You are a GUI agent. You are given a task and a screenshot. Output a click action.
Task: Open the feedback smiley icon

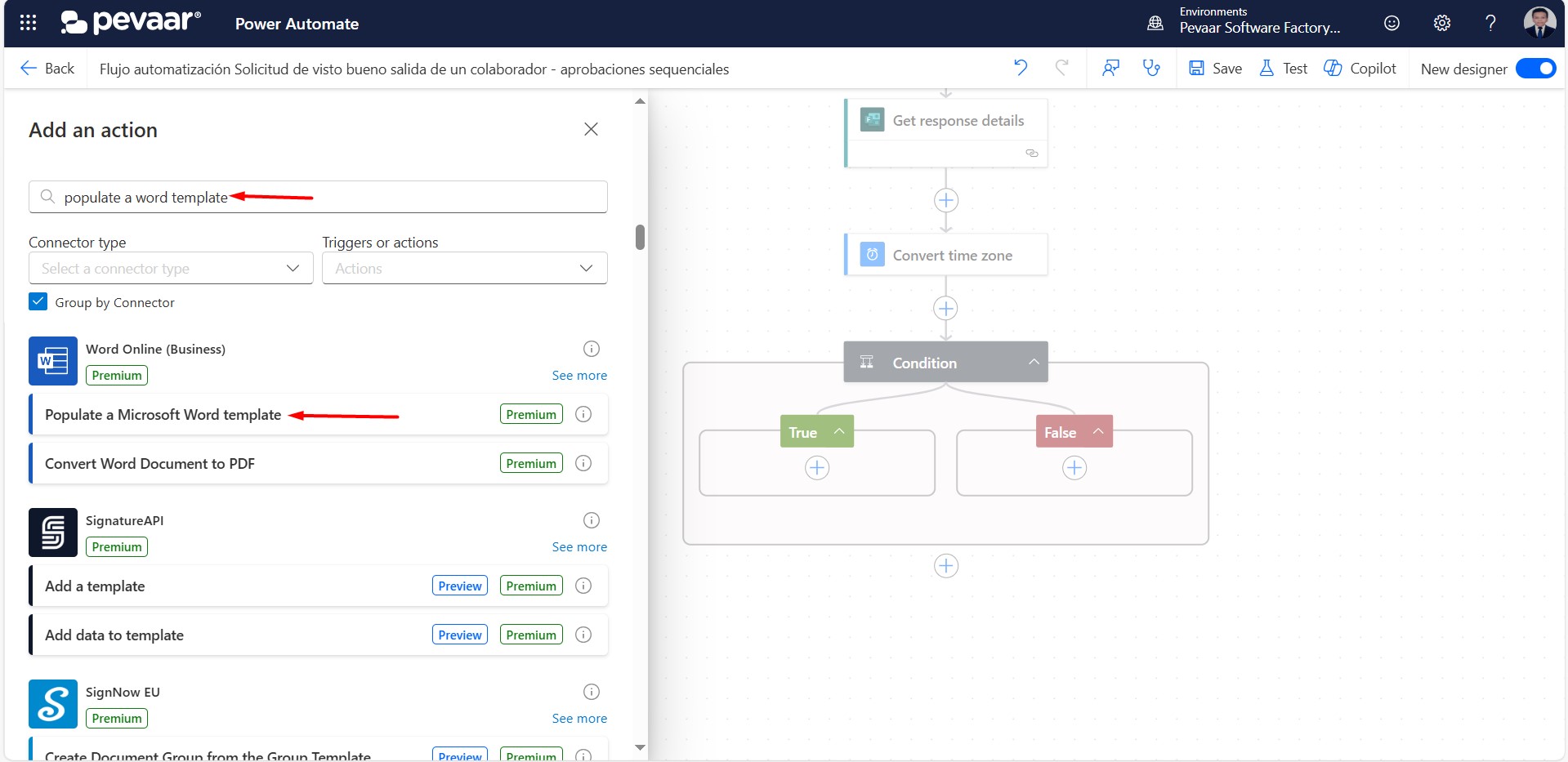[1392, 23]
